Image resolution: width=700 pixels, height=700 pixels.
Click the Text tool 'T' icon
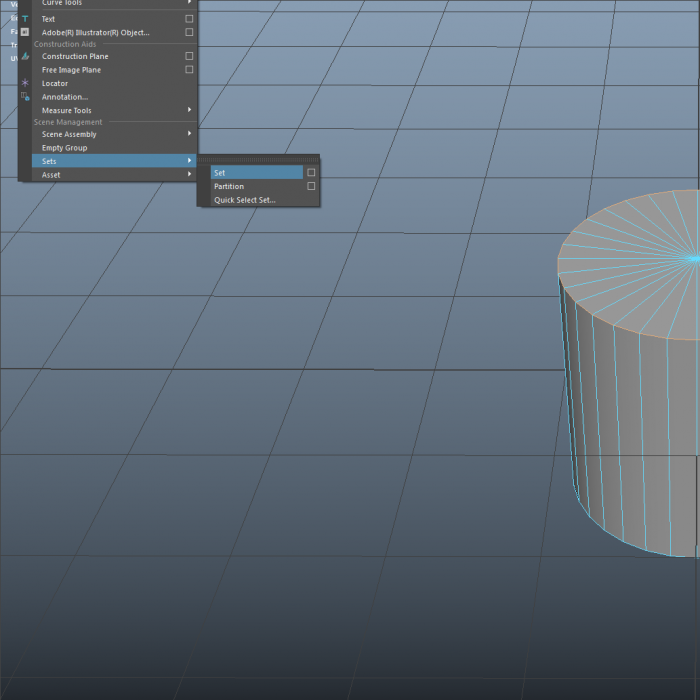25,19
